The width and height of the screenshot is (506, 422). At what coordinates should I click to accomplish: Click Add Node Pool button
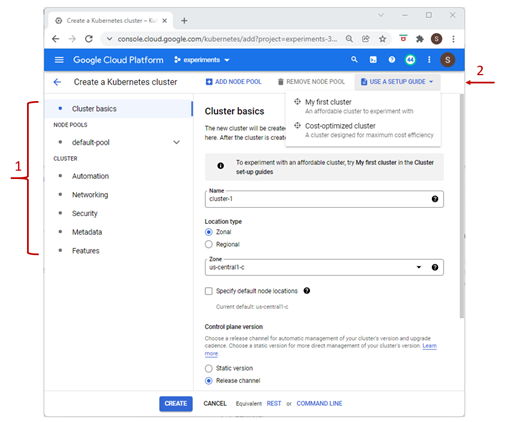pos(234,82)
